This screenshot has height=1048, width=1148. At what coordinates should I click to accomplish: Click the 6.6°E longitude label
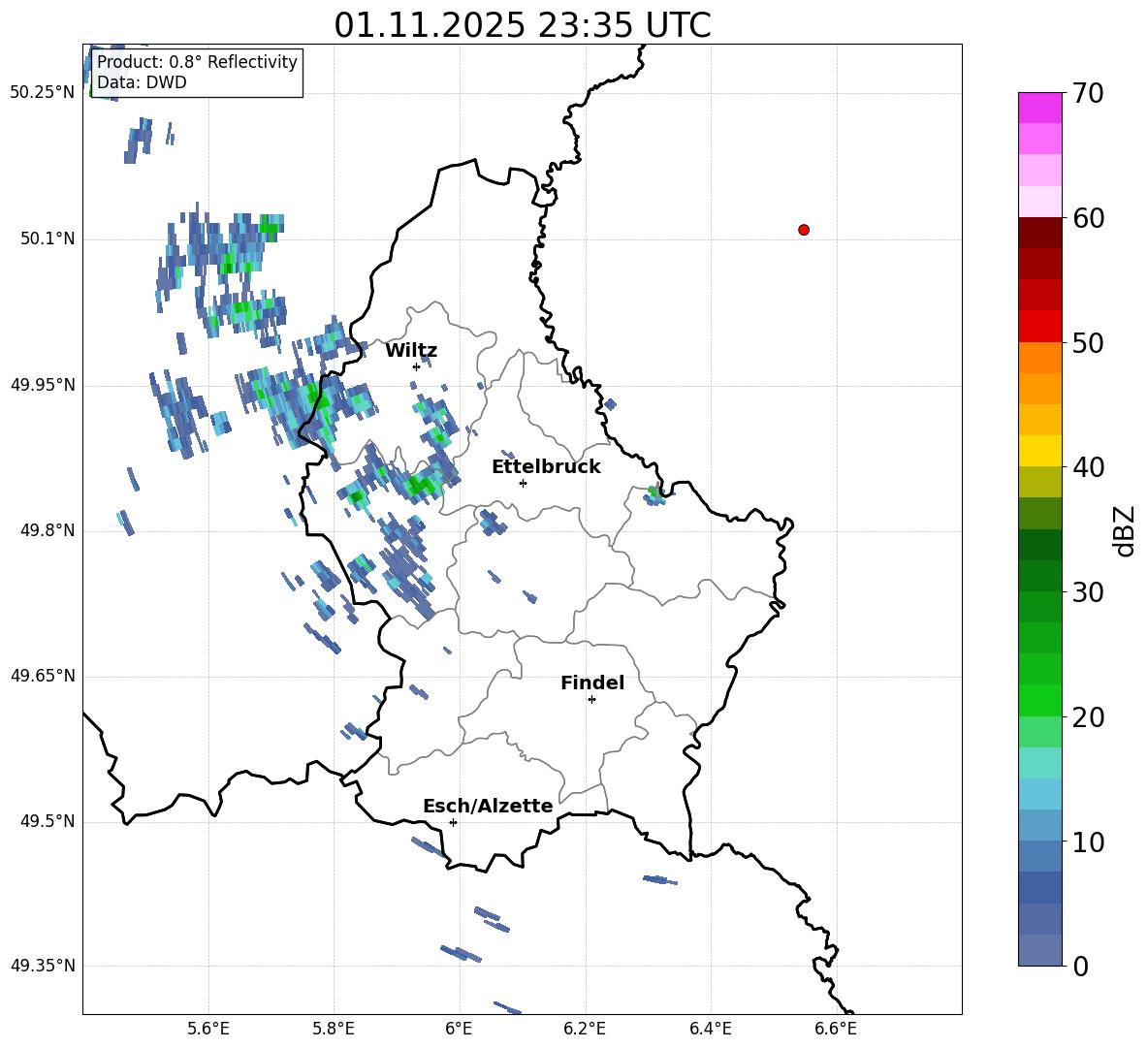point(836,1029)
